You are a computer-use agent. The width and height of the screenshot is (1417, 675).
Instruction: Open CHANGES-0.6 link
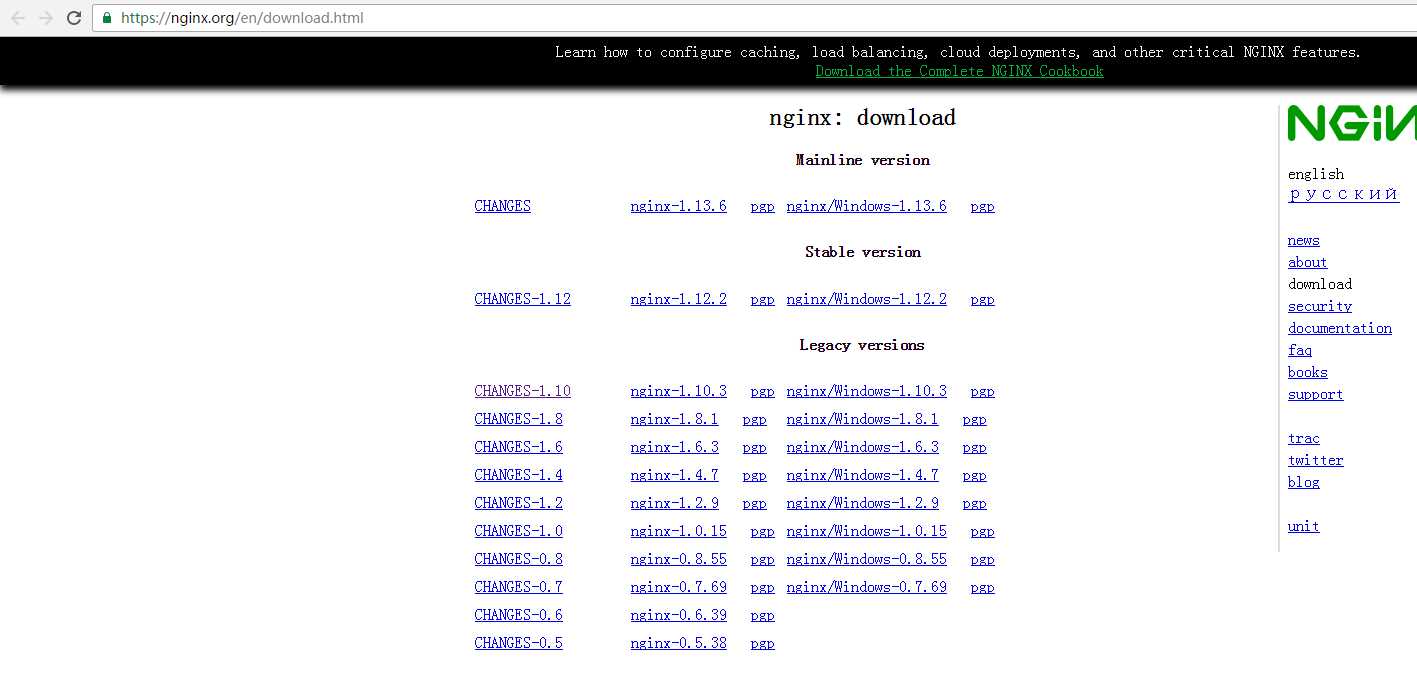pyautogui.click(x=518, y=615)
